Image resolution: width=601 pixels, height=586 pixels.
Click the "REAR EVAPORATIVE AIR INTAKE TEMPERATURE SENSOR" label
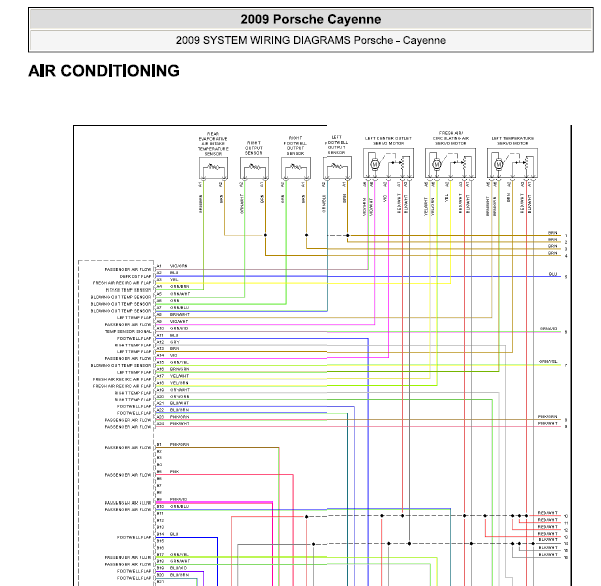coord(213,144)
